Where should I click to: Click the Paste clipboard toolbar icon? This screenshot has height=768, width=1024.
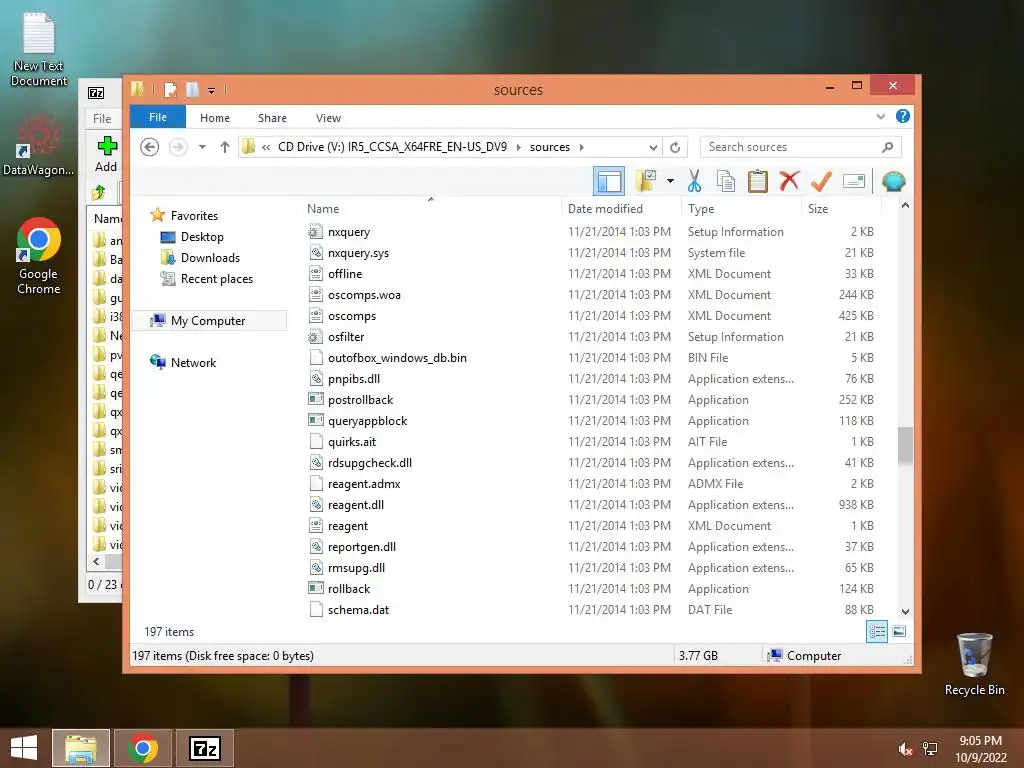tap(758, 181)
